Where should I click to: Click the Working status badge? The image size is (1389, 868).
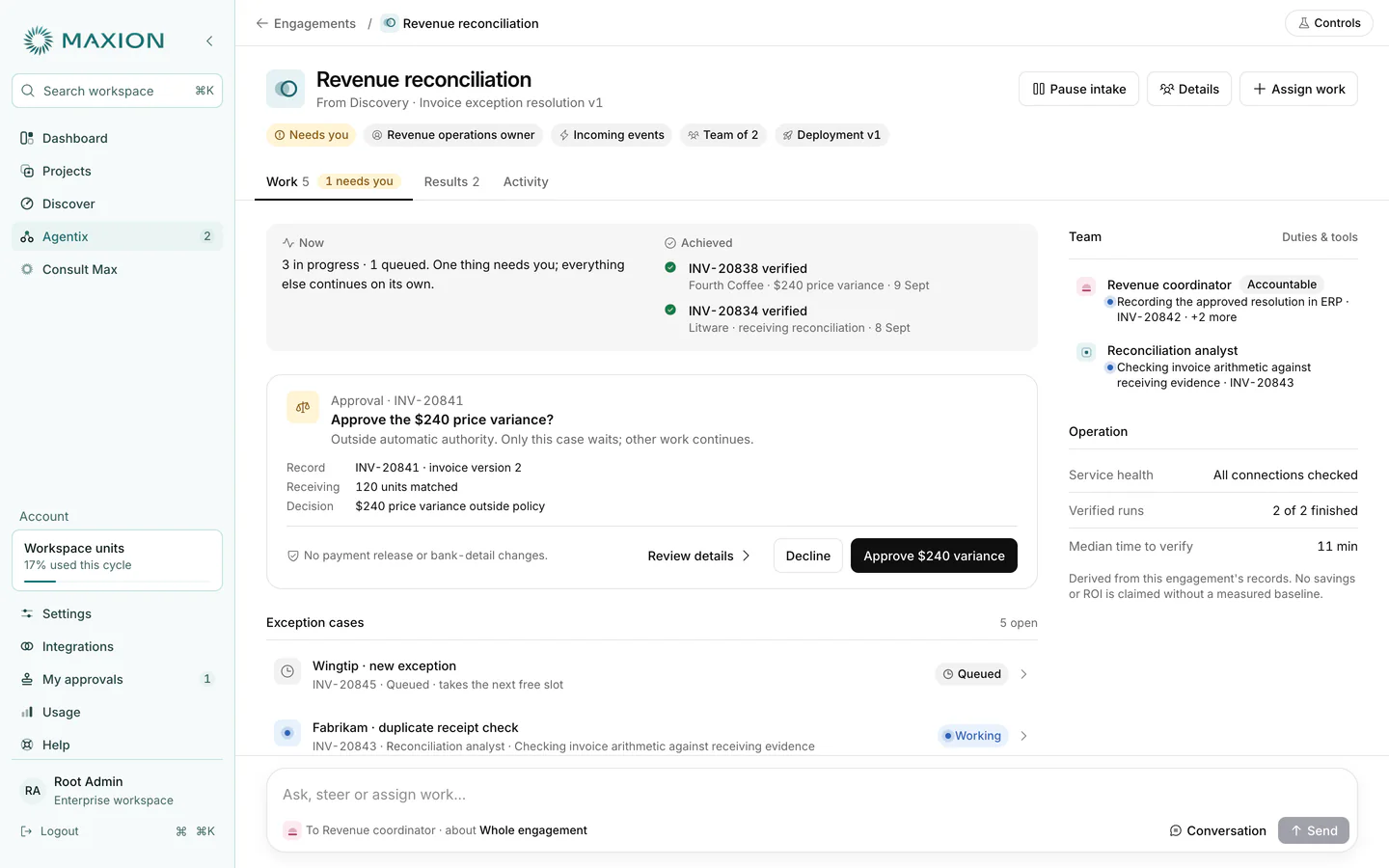tap(972, 736)
